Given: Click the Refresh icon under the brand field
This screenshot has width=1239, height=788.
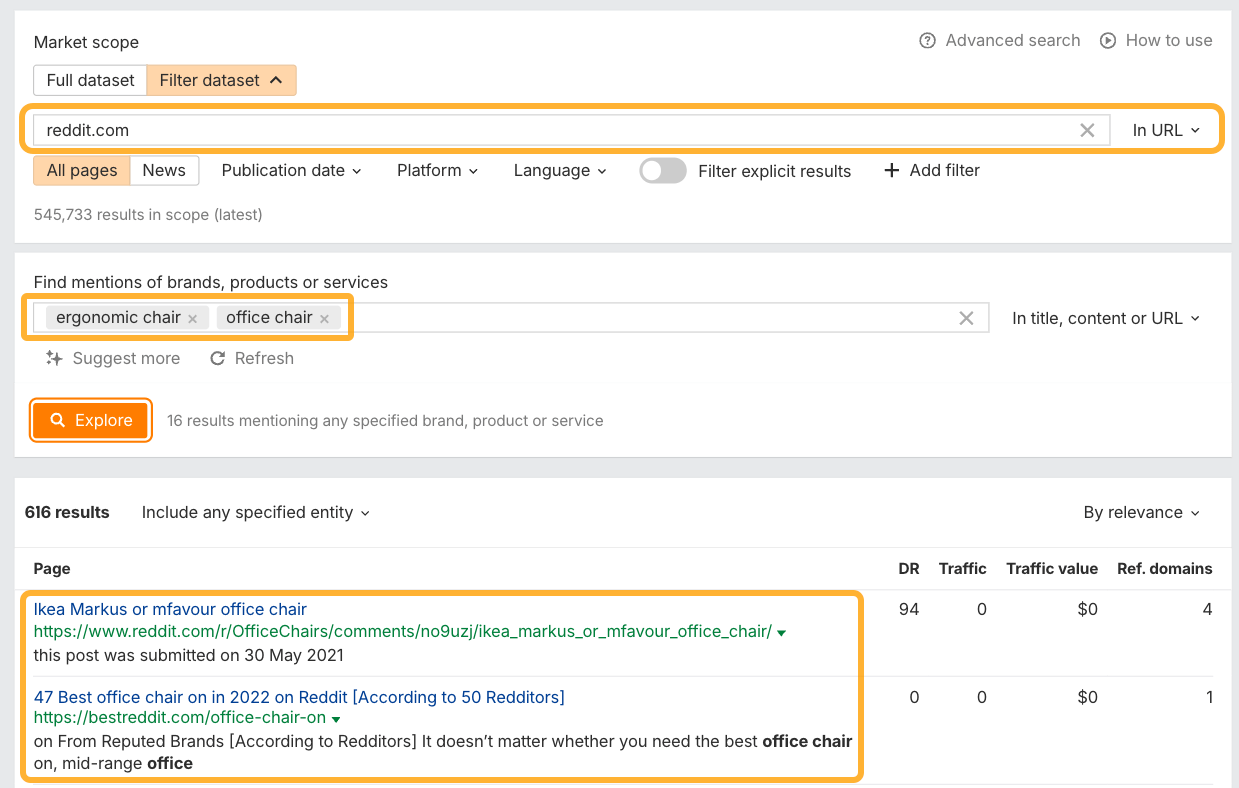Looking at the screenshot, I should tap(217, 358).
